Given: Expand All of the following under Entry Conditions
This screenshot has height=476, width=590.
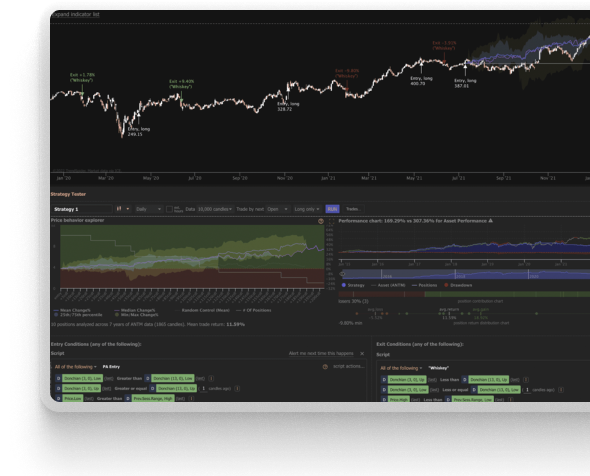Looking at the screenshot, I should point(75,367).
